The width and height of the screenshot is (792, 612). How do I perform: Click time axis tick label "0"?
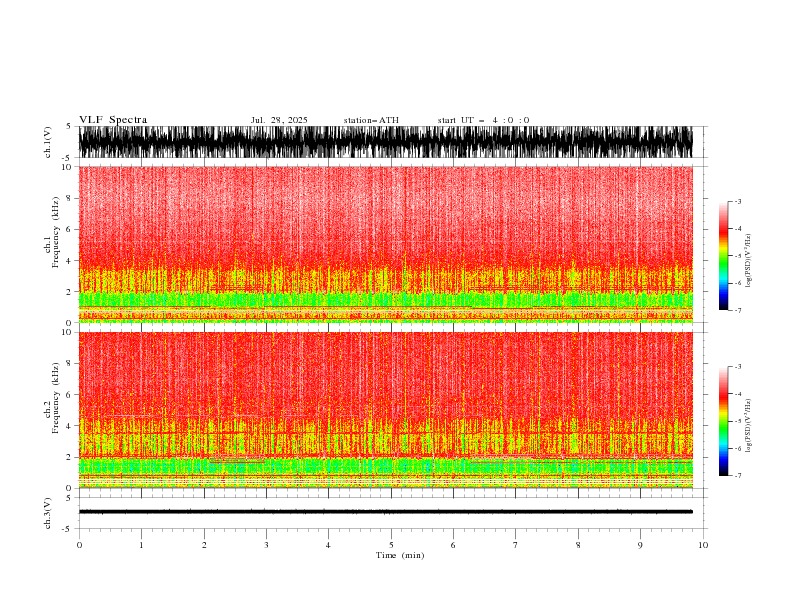click(79, 545)
